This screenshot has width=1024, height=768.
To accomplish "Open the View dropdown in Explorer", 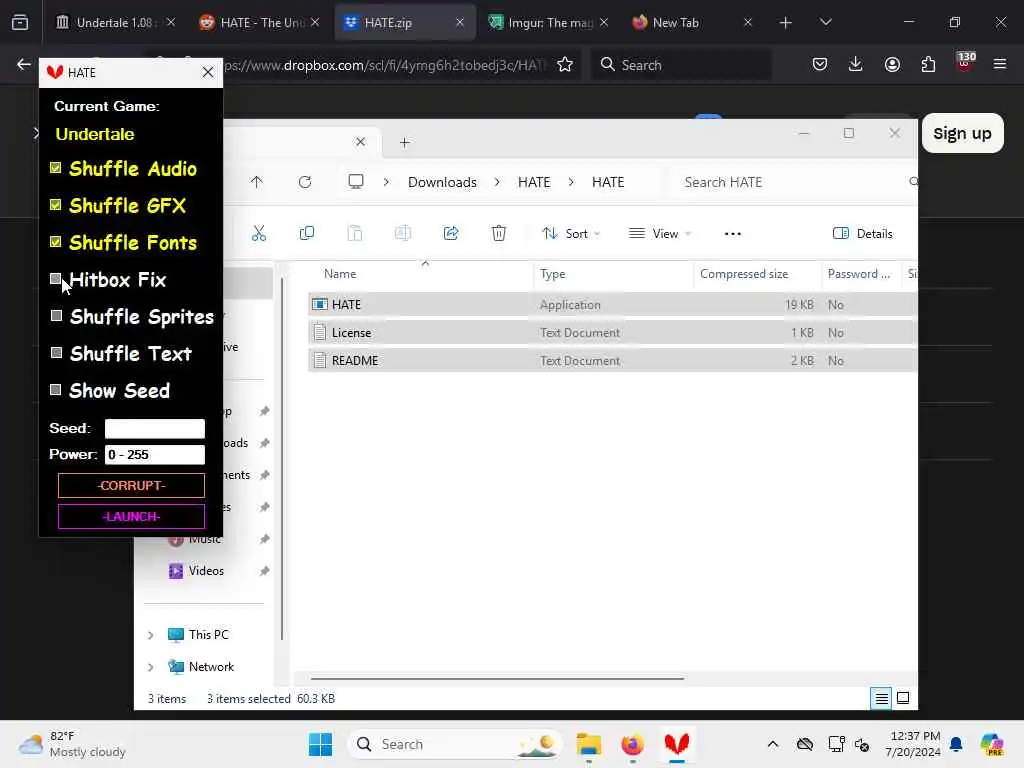I will point(660,233).
